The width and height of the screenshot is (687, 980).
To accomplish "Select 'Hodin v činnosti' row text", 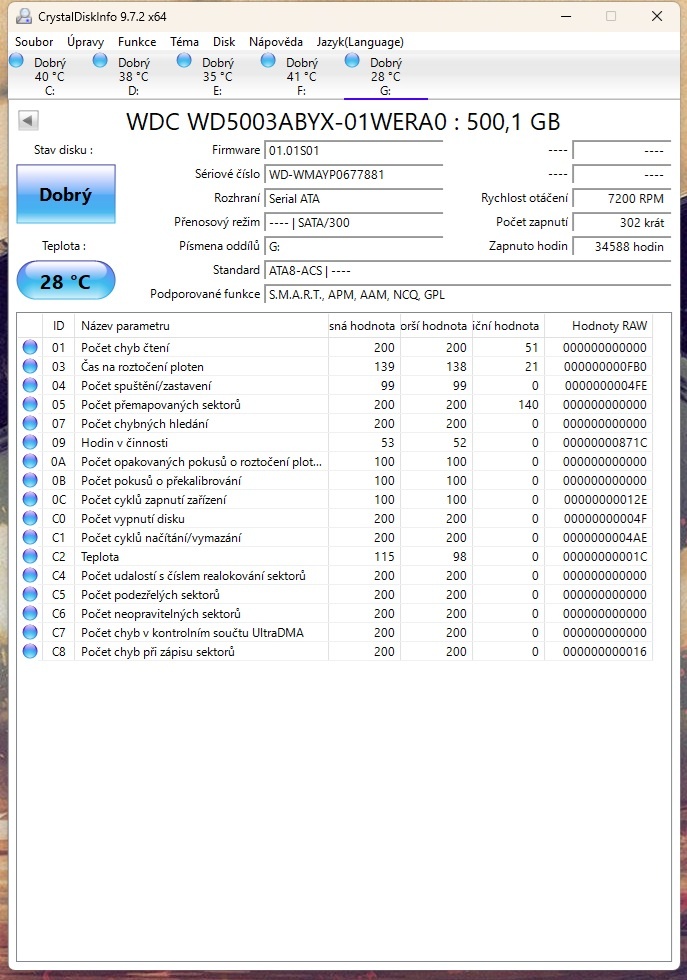I will click(x=124, y=443).
